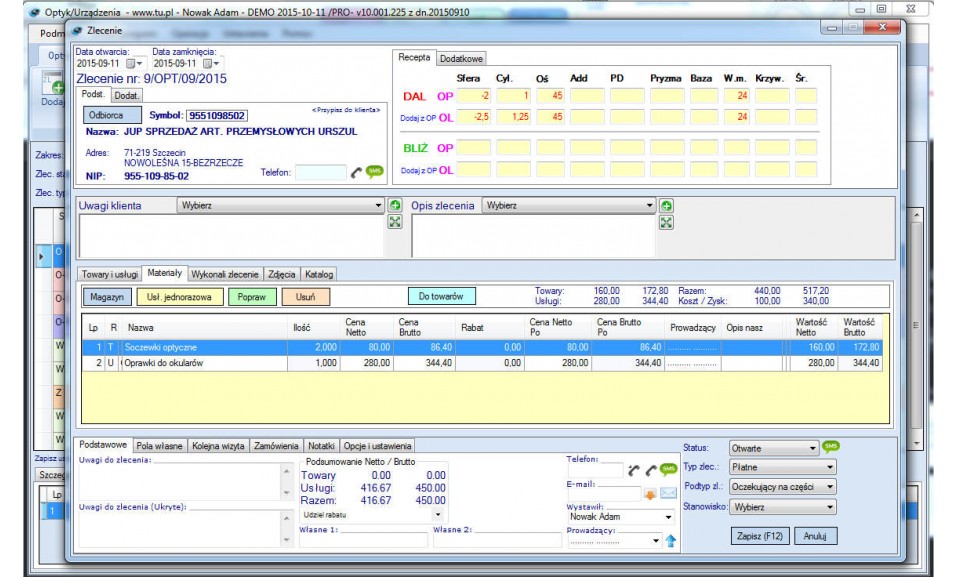The image size is (957, 577).
Task: Expand Uwagi klienta text area with fullscreen icon
Action: (395, 222)
